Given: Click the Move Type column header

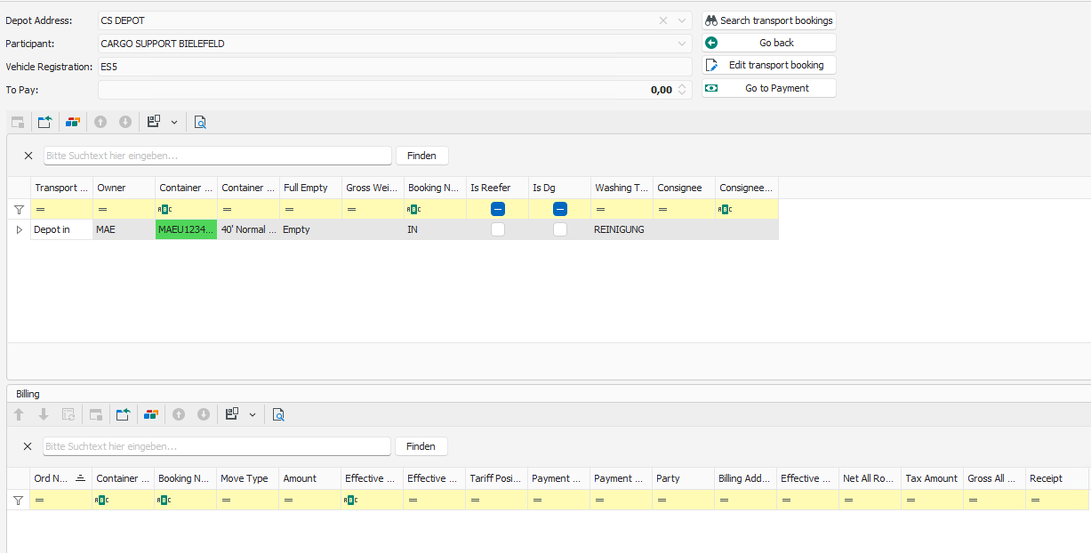Looking at the screenshot, I should click(244, 479).
